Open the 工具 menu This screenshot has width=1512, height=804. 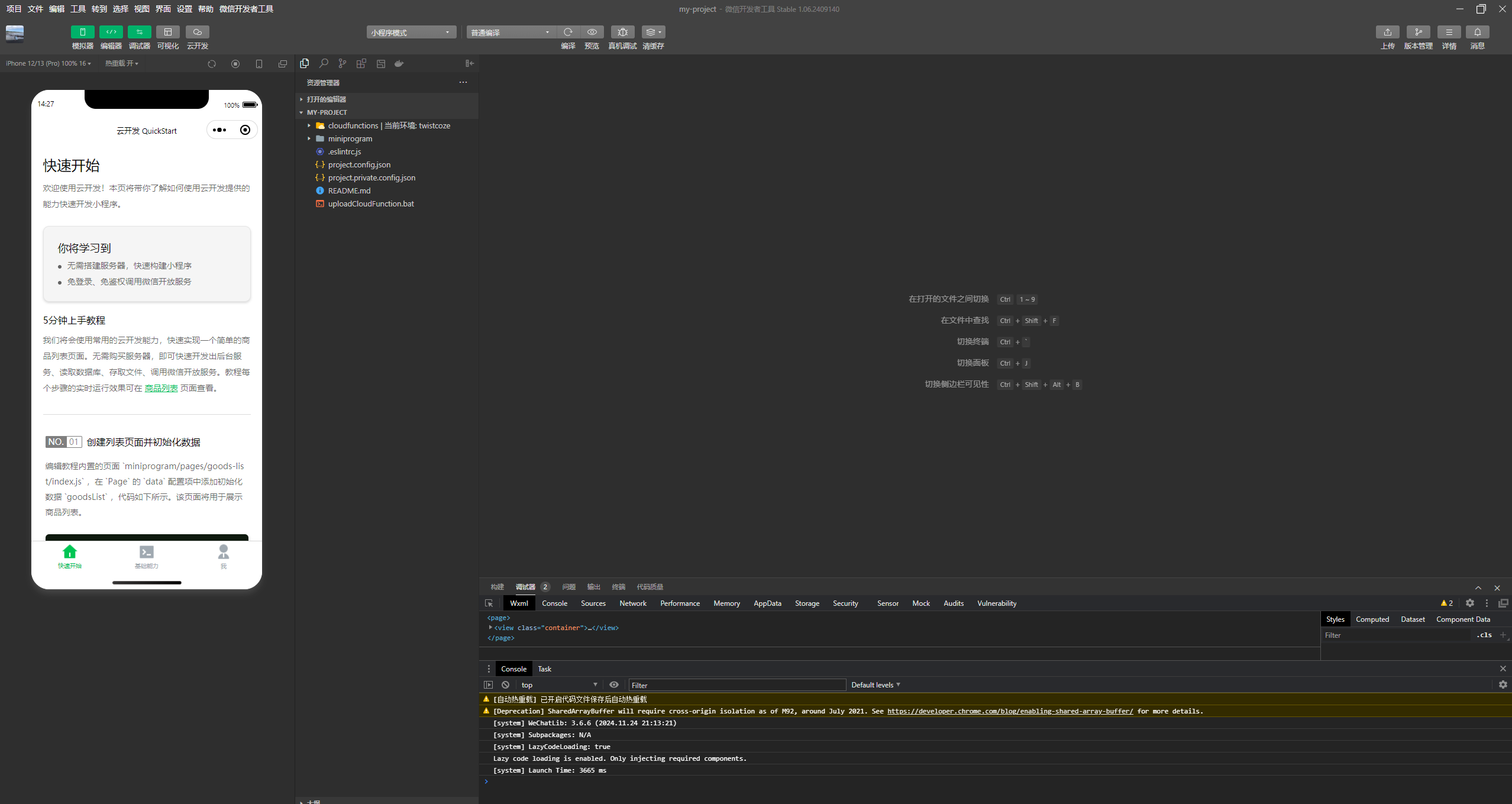point(78,9)
